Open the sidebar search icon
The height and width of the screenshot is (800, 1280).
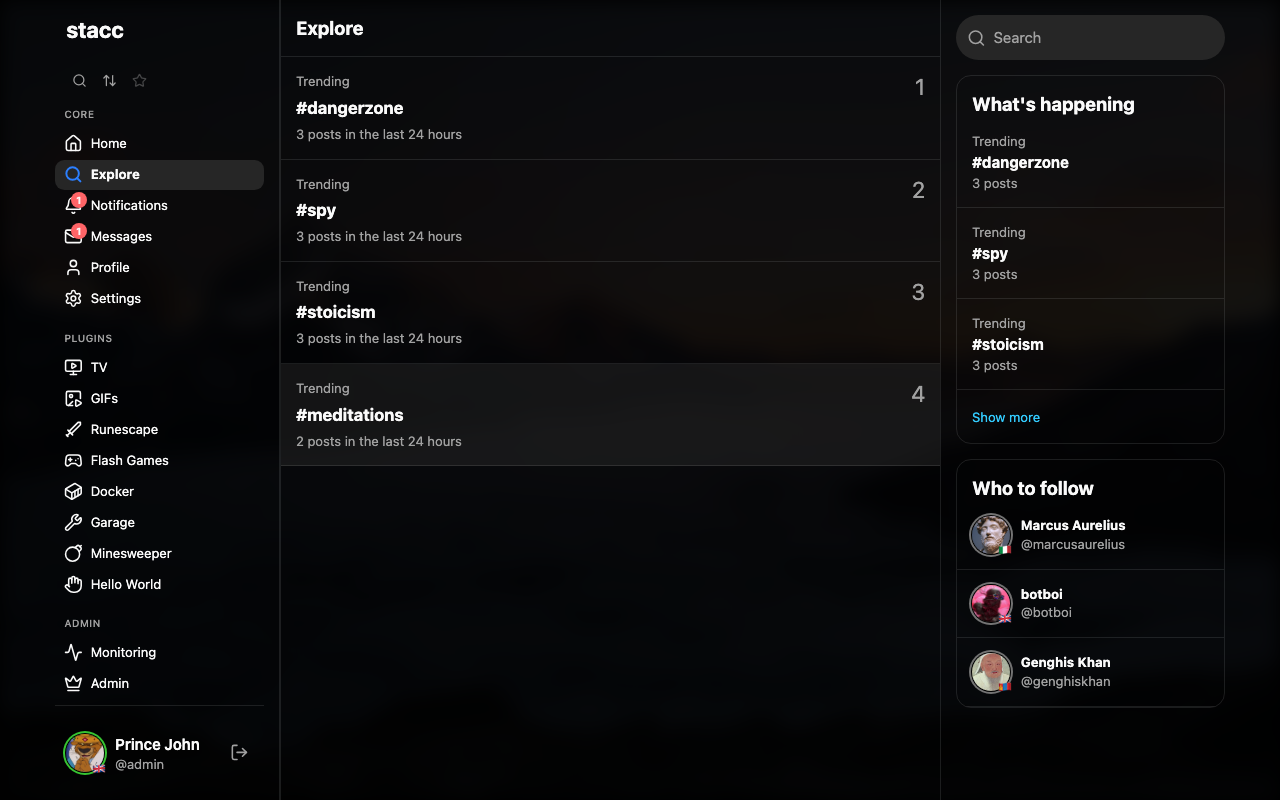79,80
